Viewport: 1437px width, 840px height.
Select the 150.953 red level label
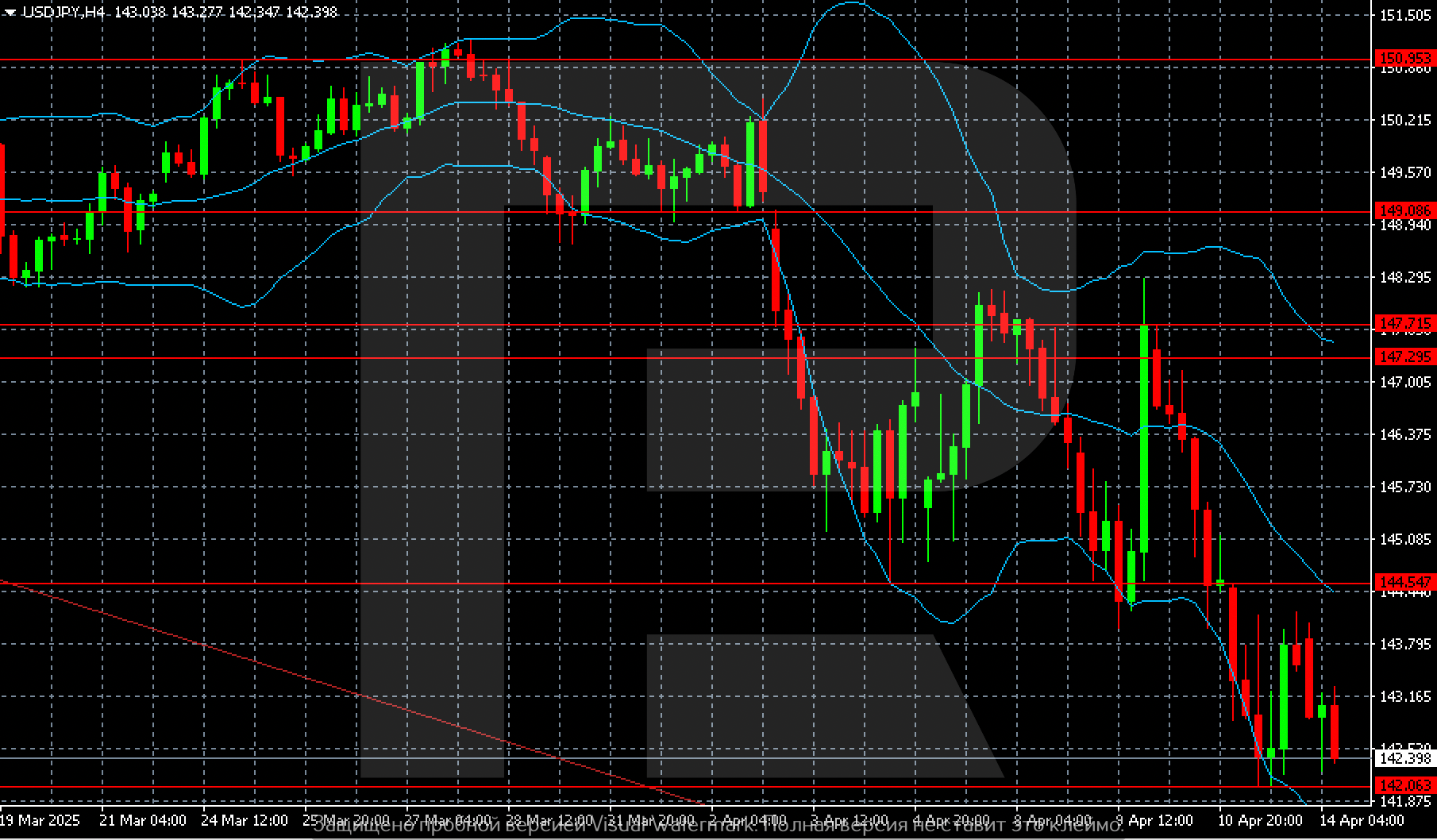pyautogui.click(x=1405, y=58)
